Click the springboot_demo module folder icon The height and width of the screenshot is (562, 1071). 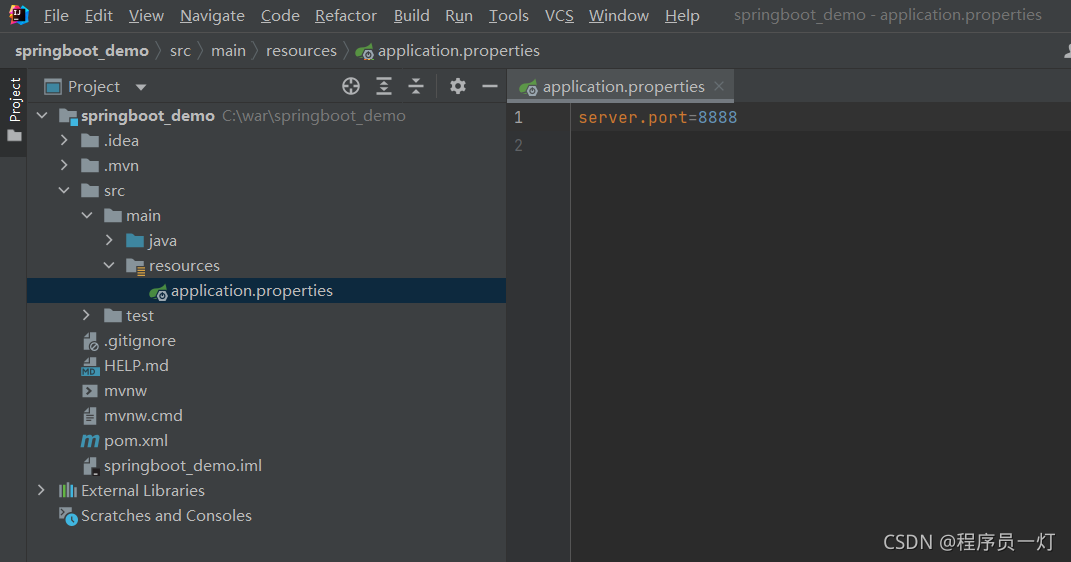68,117
